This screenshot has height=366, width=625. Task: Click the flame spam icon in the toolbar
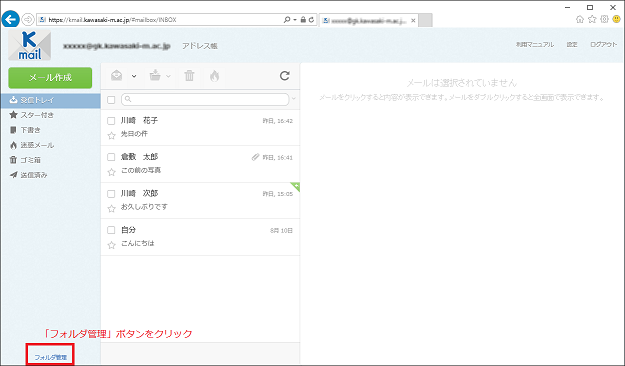coord(214,76)
